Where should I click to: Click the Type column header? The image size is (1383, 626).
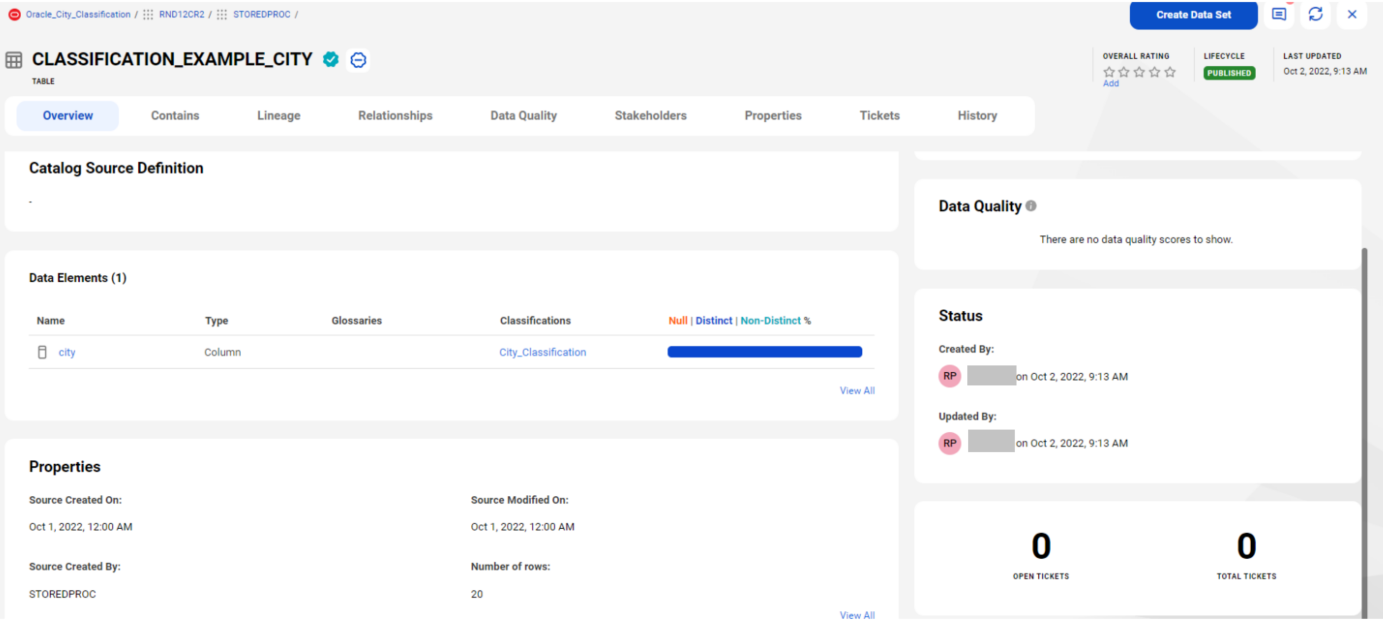[216, 321]
